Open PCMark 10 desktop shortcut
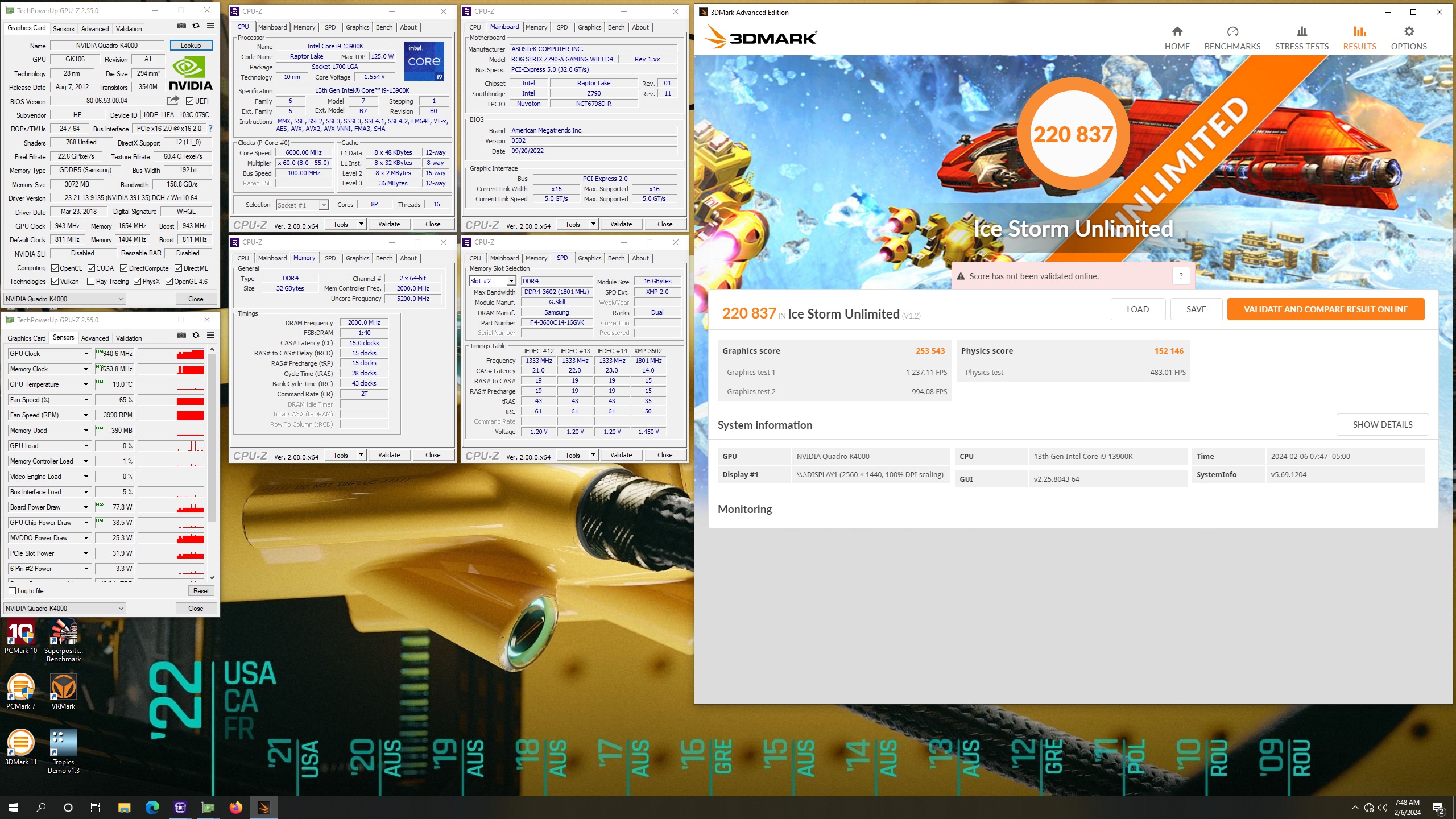Viewport: 1456px width, 819px height. click(20, 637)
